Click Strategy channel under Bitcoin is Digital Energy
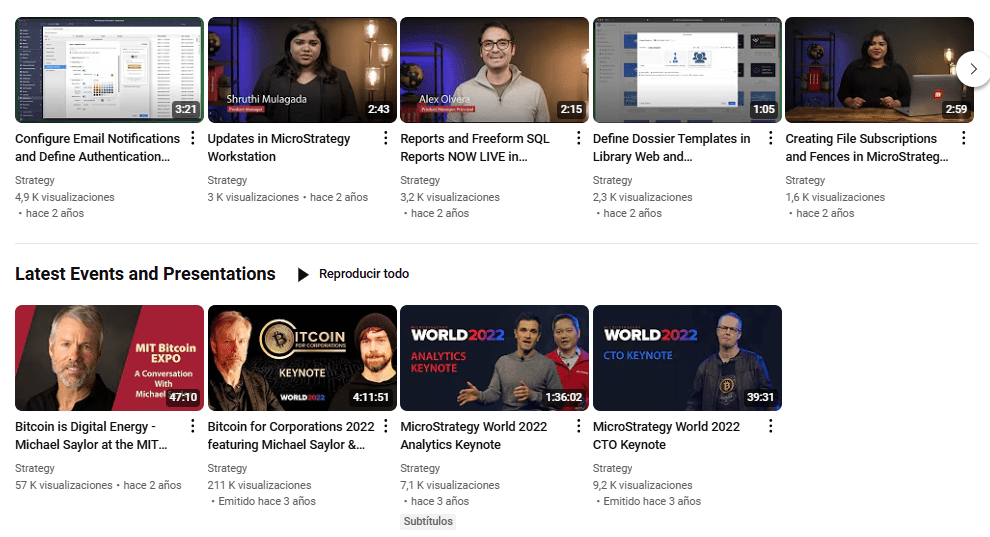 click(x=35, y=468)
